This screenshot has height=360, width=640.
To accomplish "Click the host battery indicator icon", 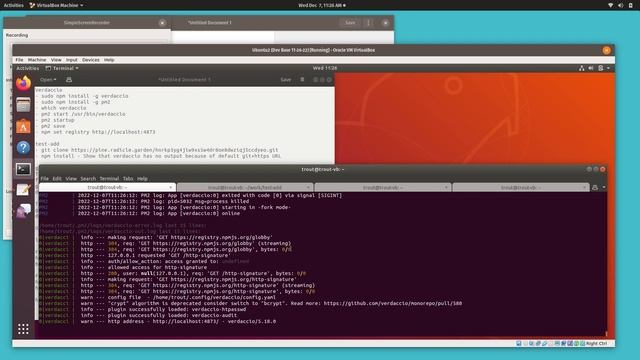I will pyautogui.click(x=631, y=5).
